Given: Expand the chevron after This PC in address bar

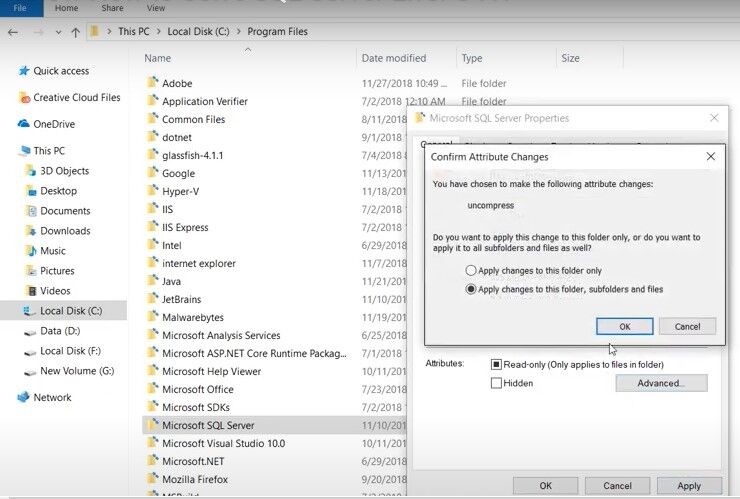Looking at the screenshot, I should [x=159, y=32].
